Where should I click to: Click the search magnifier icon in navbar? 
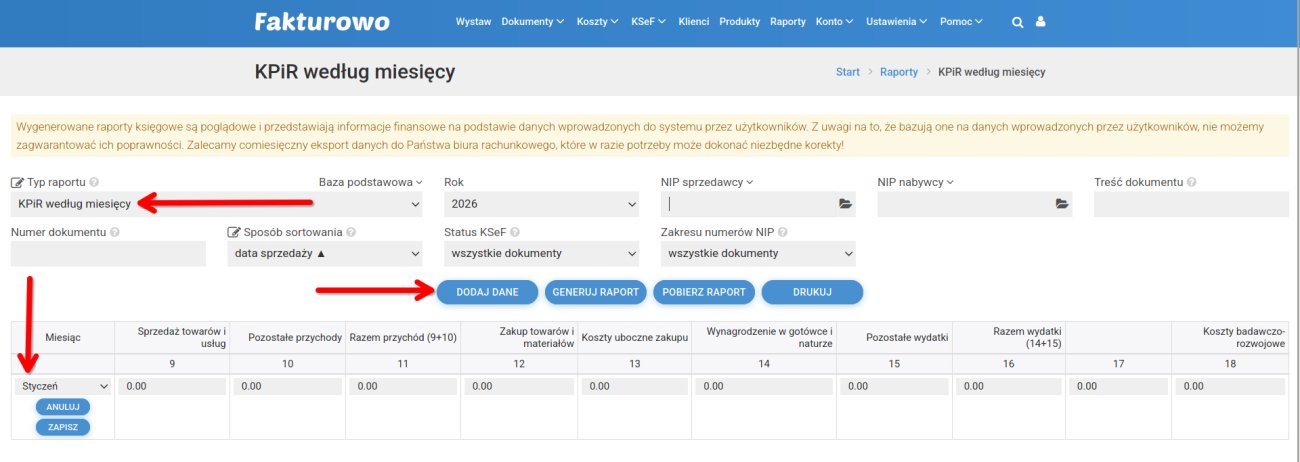[x=1018, y=21]
